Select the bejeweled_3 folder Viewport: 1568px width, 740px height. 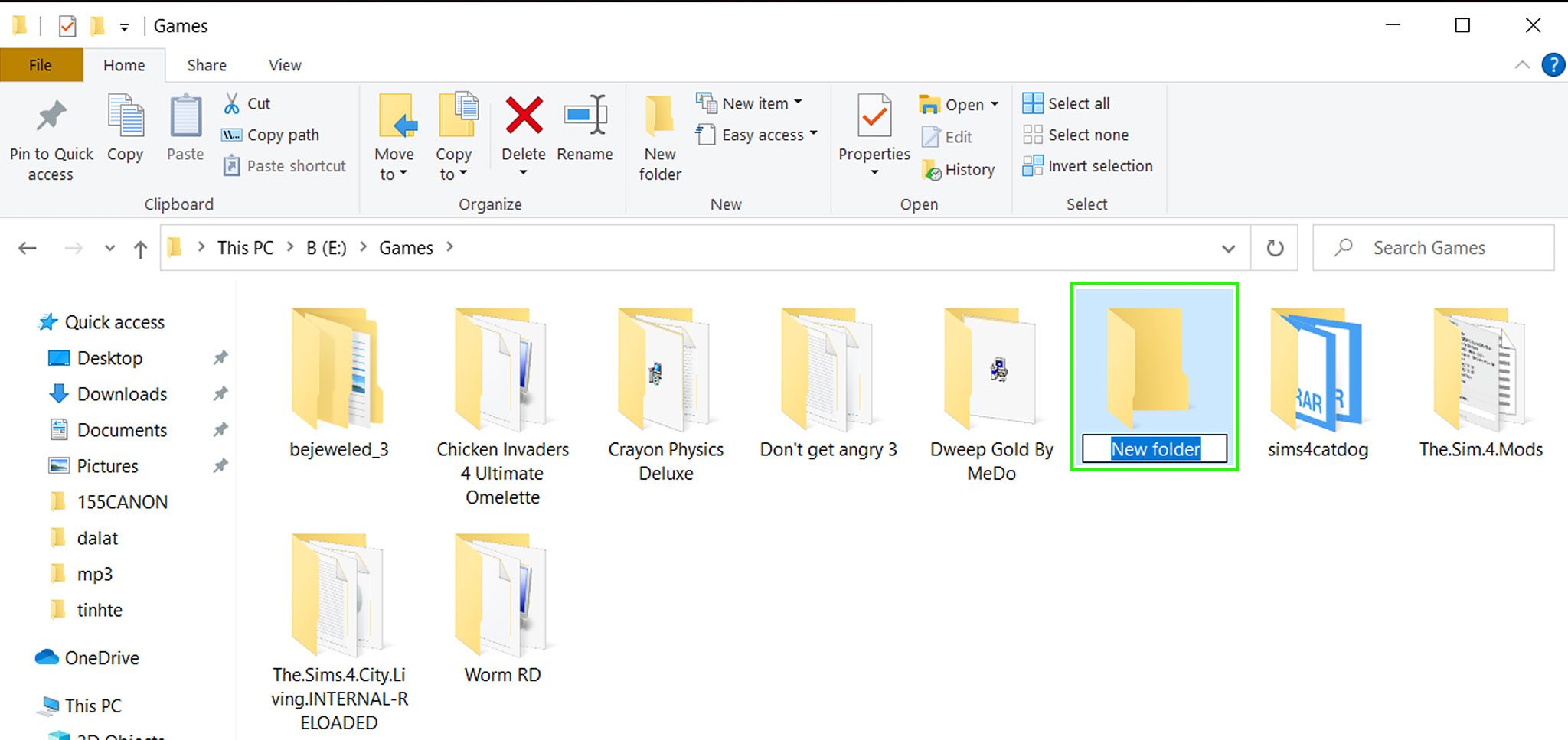tap(338, 383)
